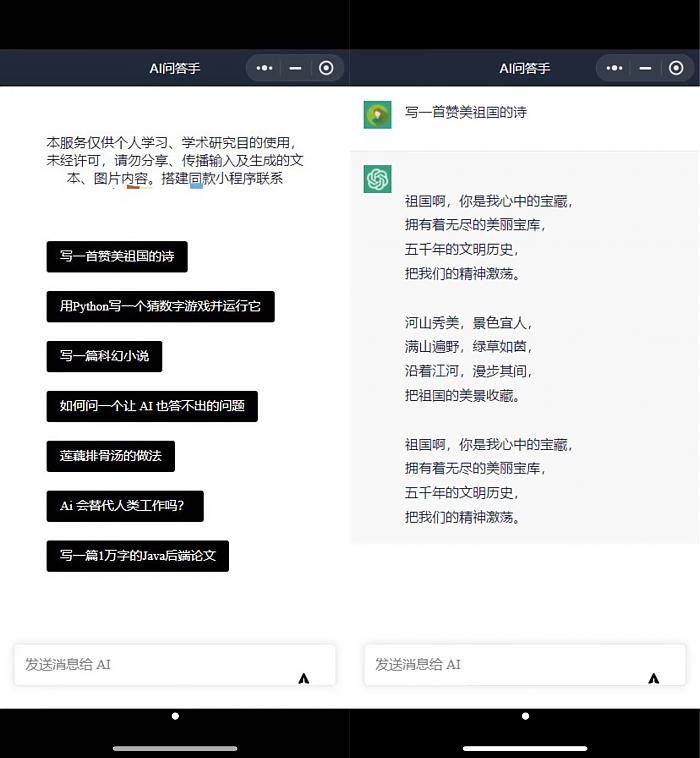Click the ChatGPT logo avatar
Viewport: 700px width, 758px height.
(377, 179)
